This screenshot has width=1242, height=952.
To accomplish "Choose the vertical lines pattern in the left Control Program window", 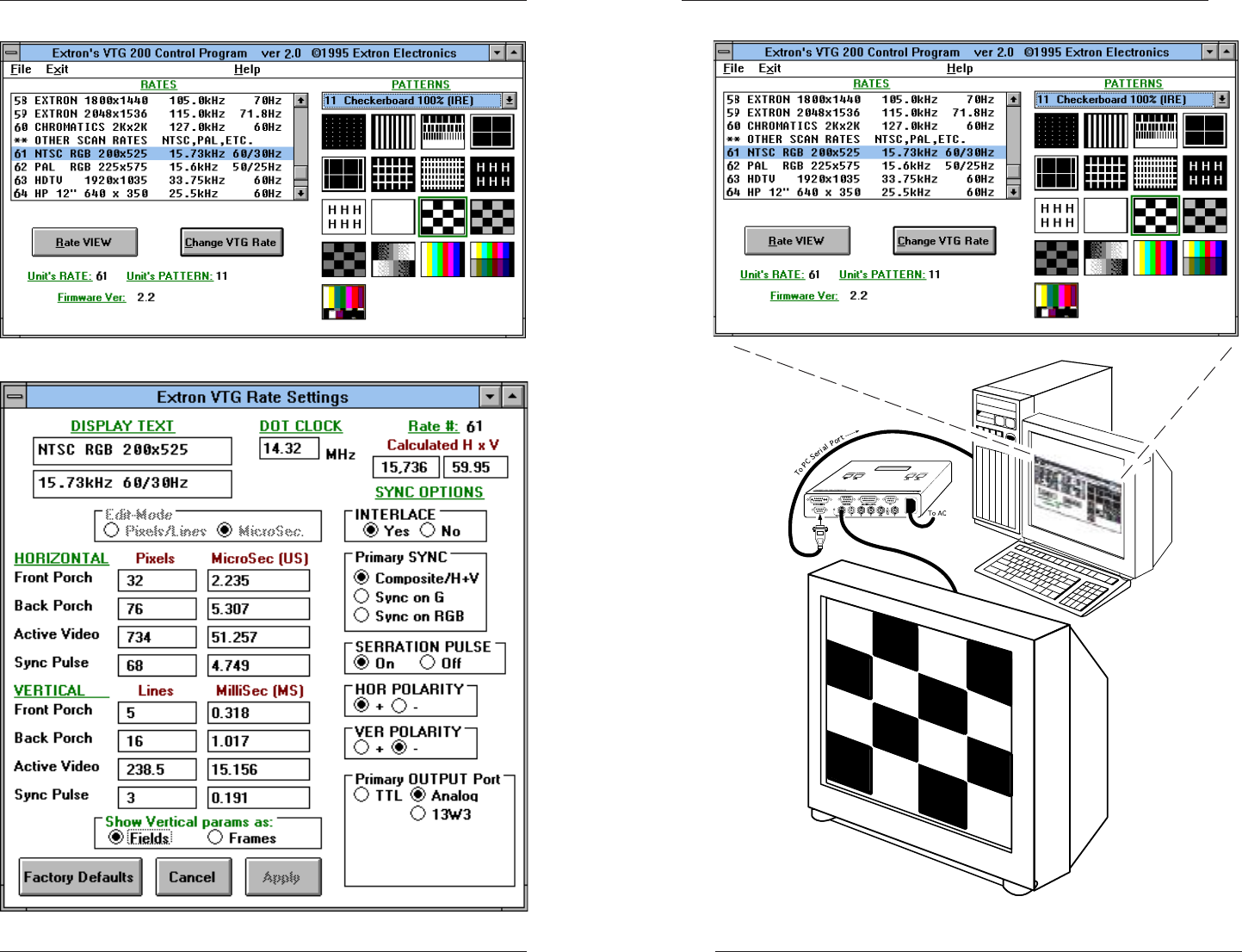I will (392, 133).
